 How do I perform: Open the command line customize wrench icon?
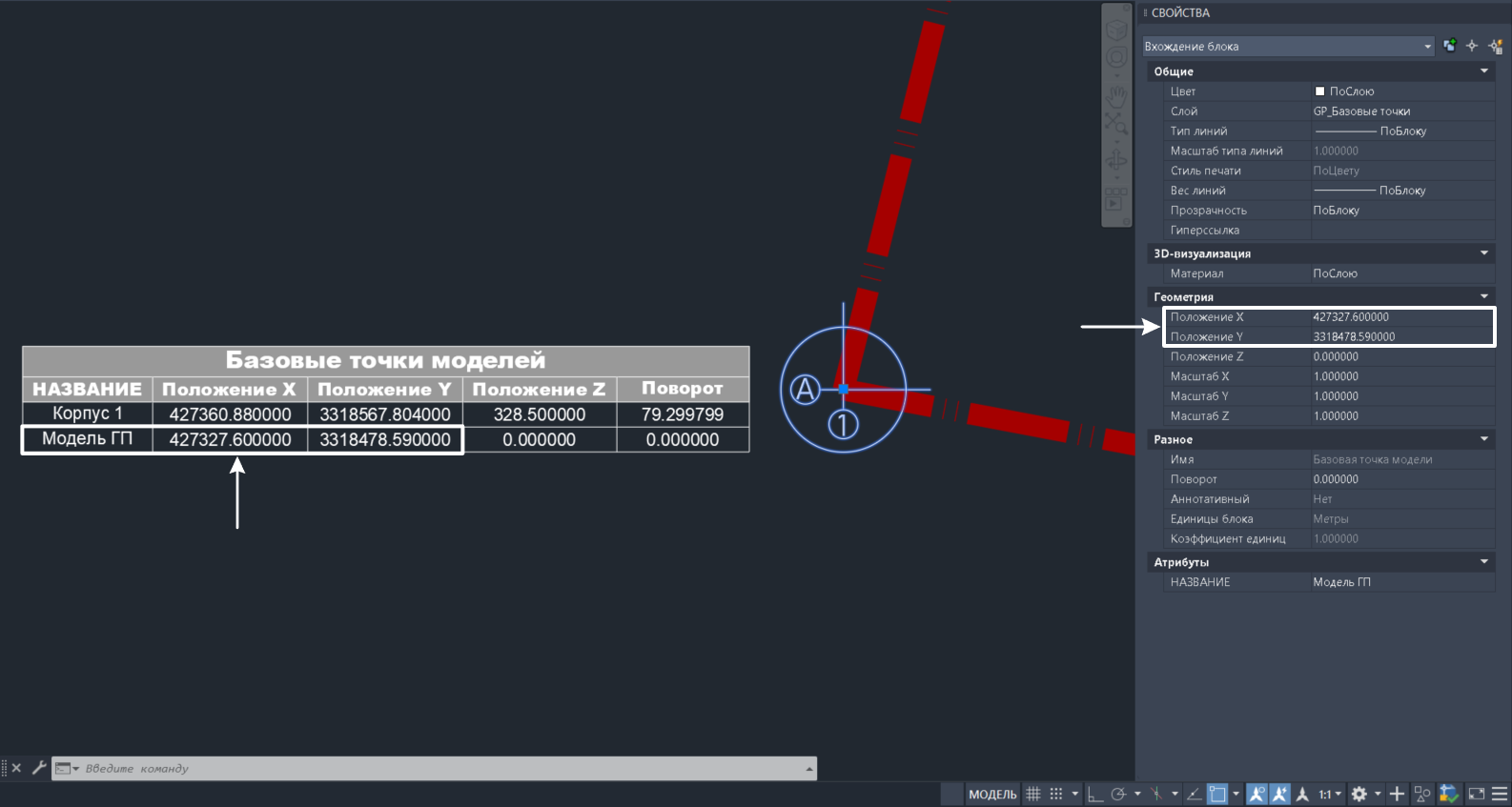click(39, 767)
